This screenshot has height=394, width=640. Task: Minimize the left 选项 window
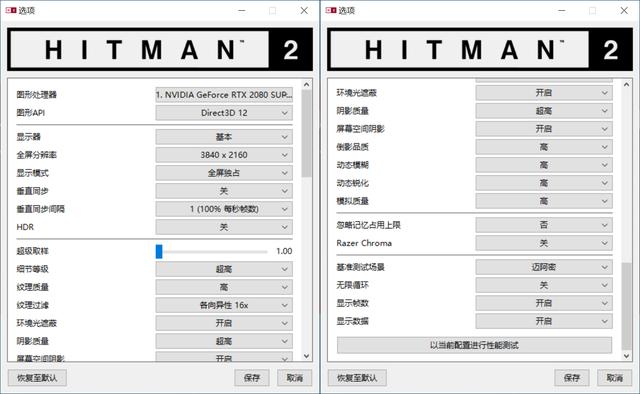click(242, 11)
